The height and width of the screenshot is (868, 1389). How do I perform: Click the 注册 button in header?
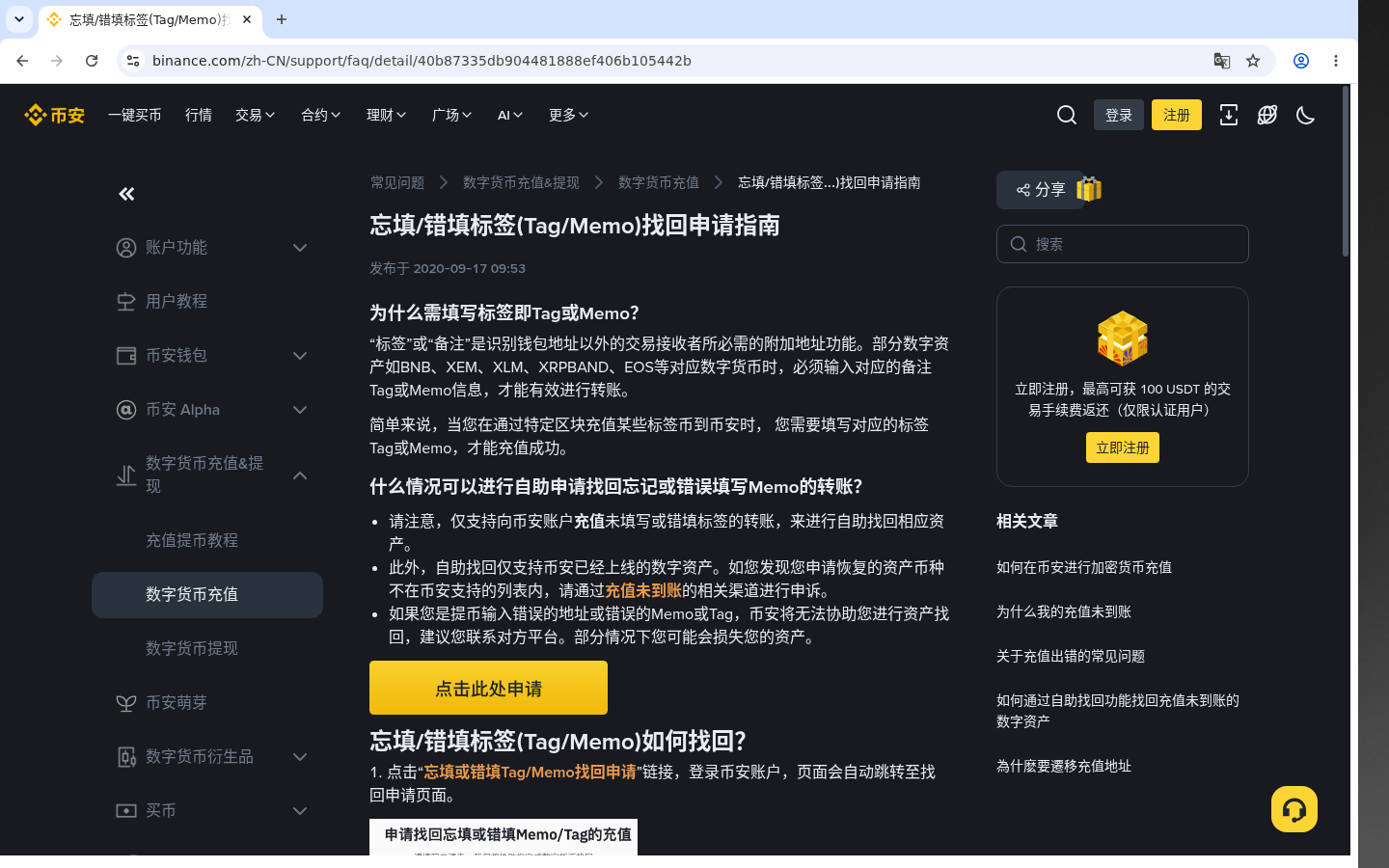[x=1177, y=115]
